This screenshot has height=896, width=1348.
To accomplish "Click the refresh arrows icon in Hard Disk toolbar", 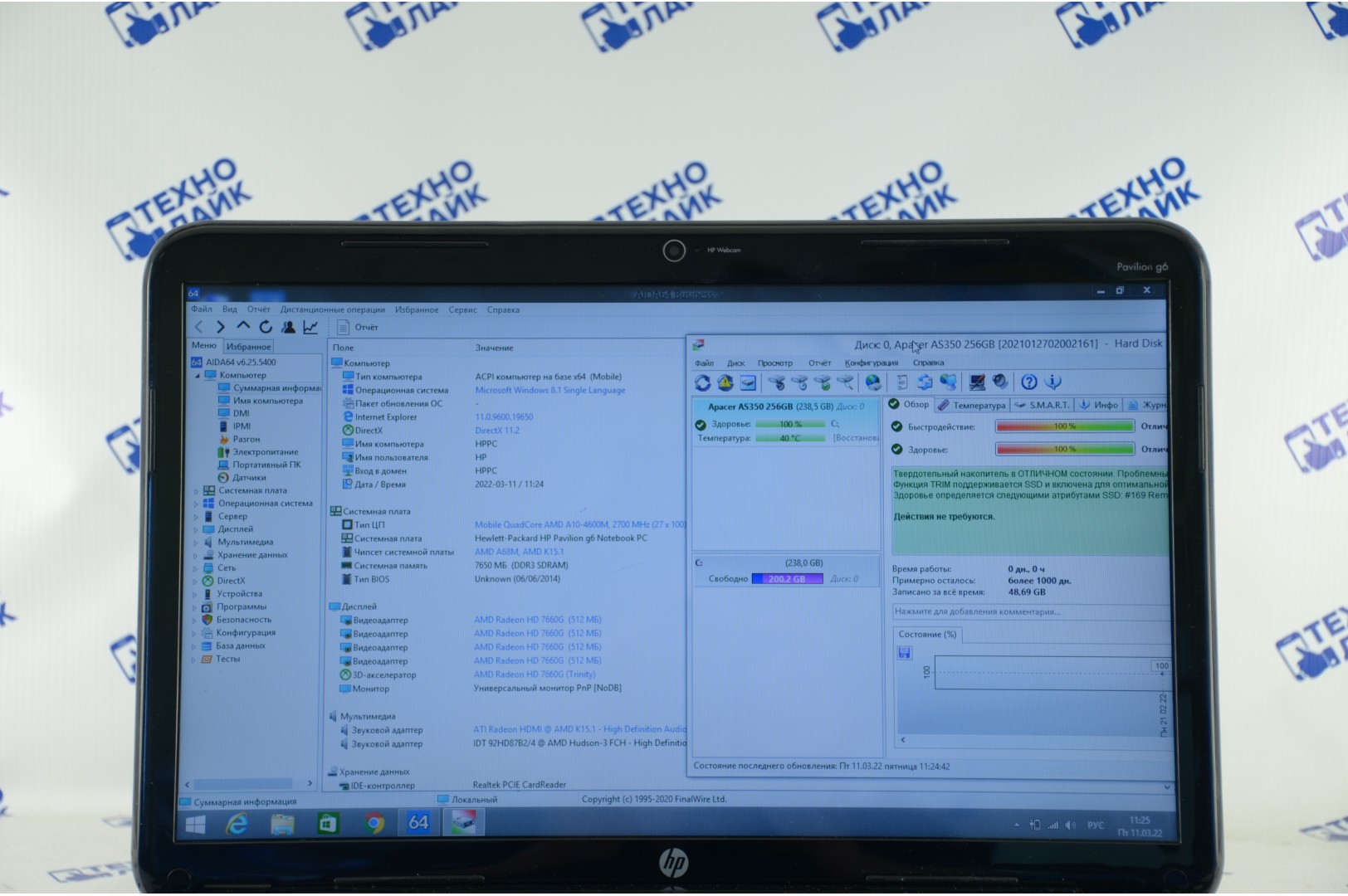I will [702, 382].
